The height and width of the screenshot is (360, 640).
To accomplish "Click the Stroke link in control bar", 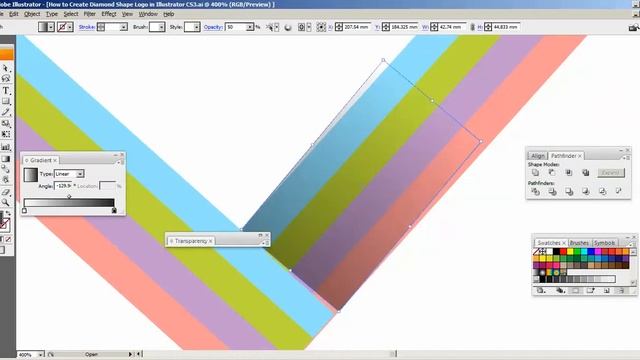I will tap(87, 27).
